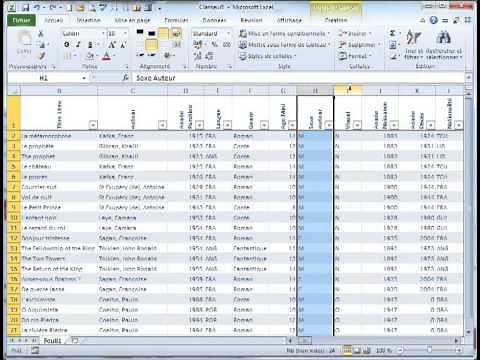Open the Titre Livre column filter dropdown

click(x=93, y=125)
